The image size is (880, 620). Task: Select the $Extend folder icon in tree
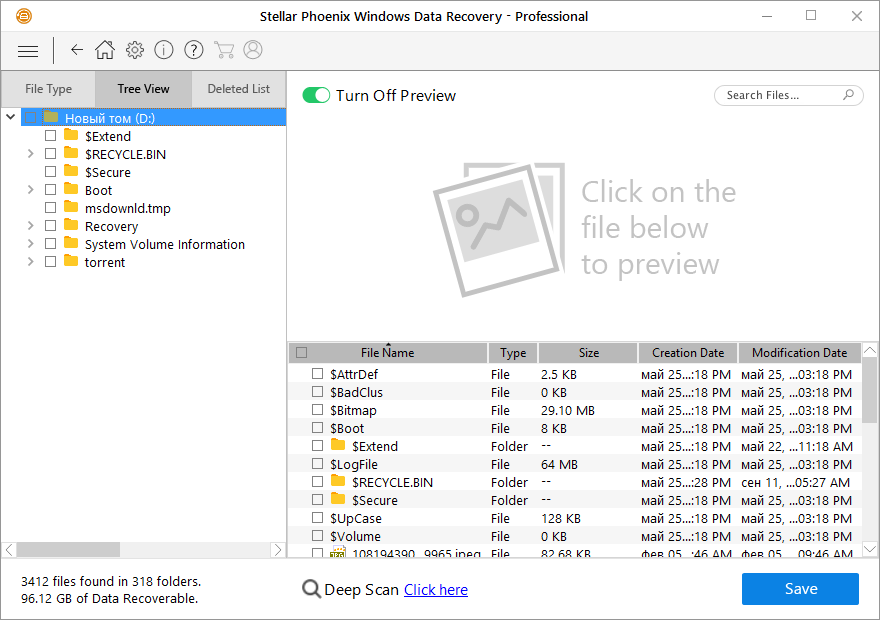(71, 135)
